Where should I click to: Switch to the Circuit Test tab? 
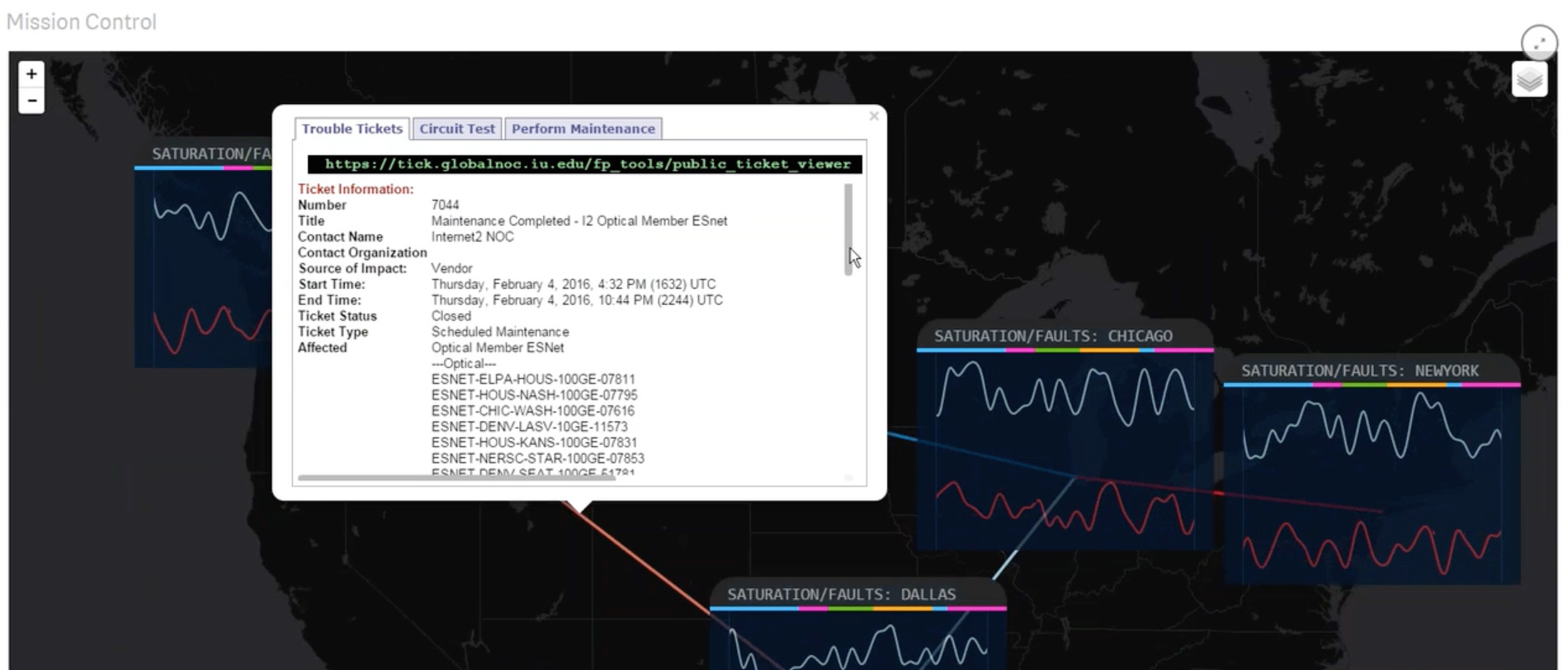coord(456,129)
